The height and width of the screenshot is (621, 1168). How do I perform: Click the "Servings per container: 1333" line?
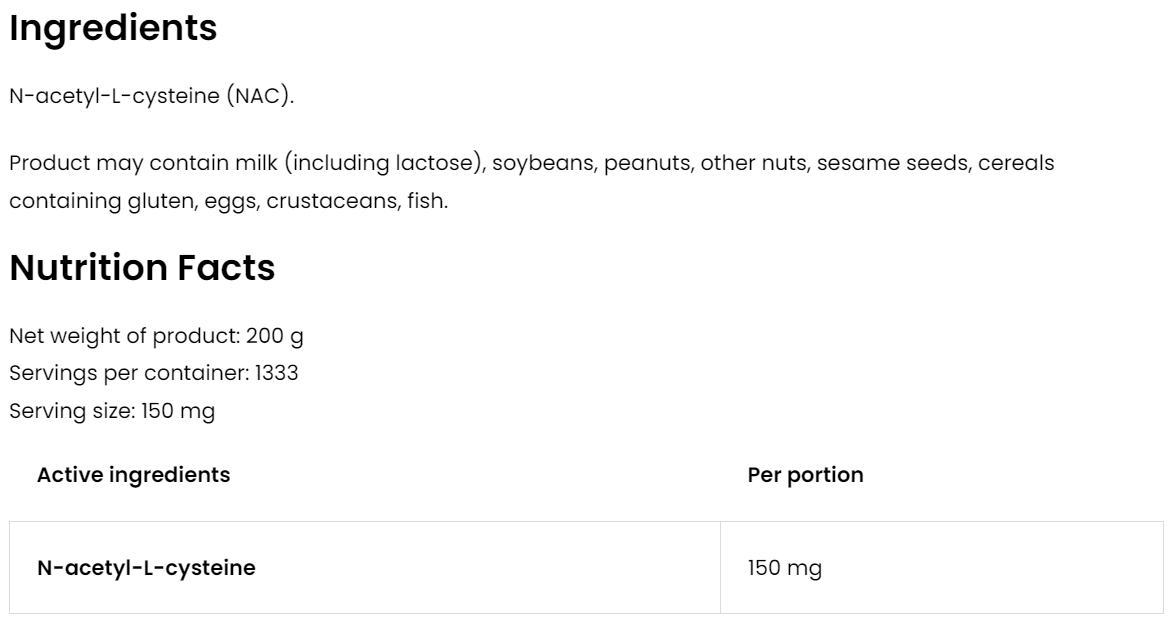pyautogui.click(x=154, y=373)
